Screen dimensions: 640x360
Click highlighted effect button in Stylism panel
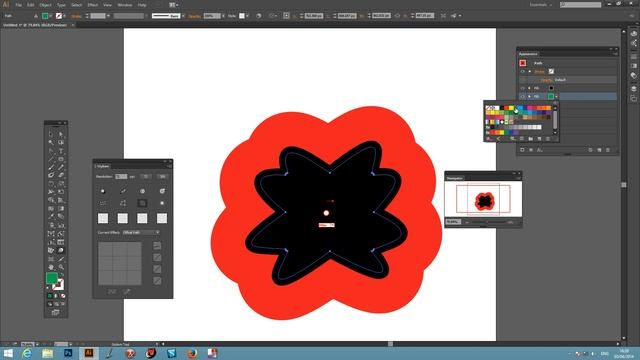pyautogui.click(x=142, y=203)
